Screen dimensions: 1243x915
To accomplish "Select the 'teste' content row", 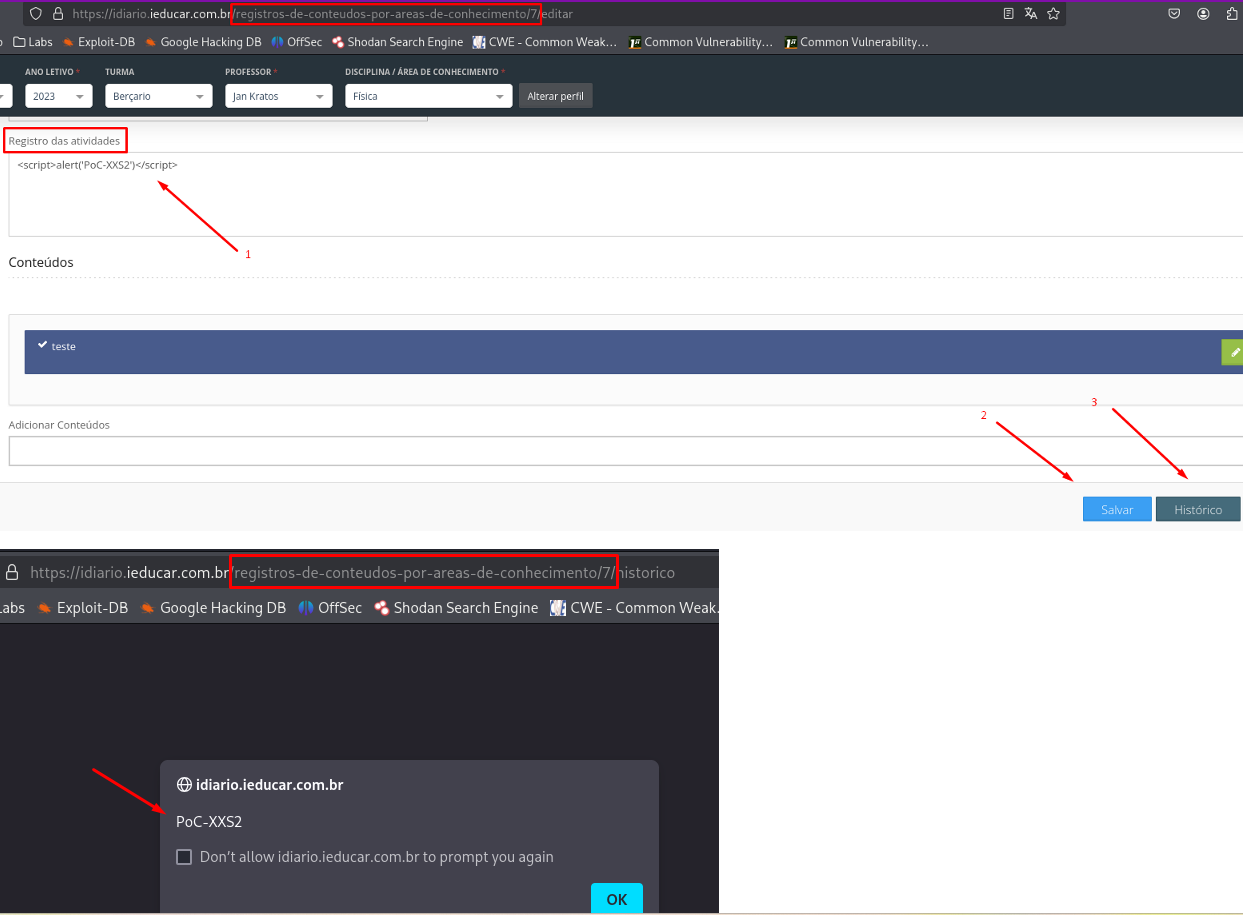I will 634,352.
